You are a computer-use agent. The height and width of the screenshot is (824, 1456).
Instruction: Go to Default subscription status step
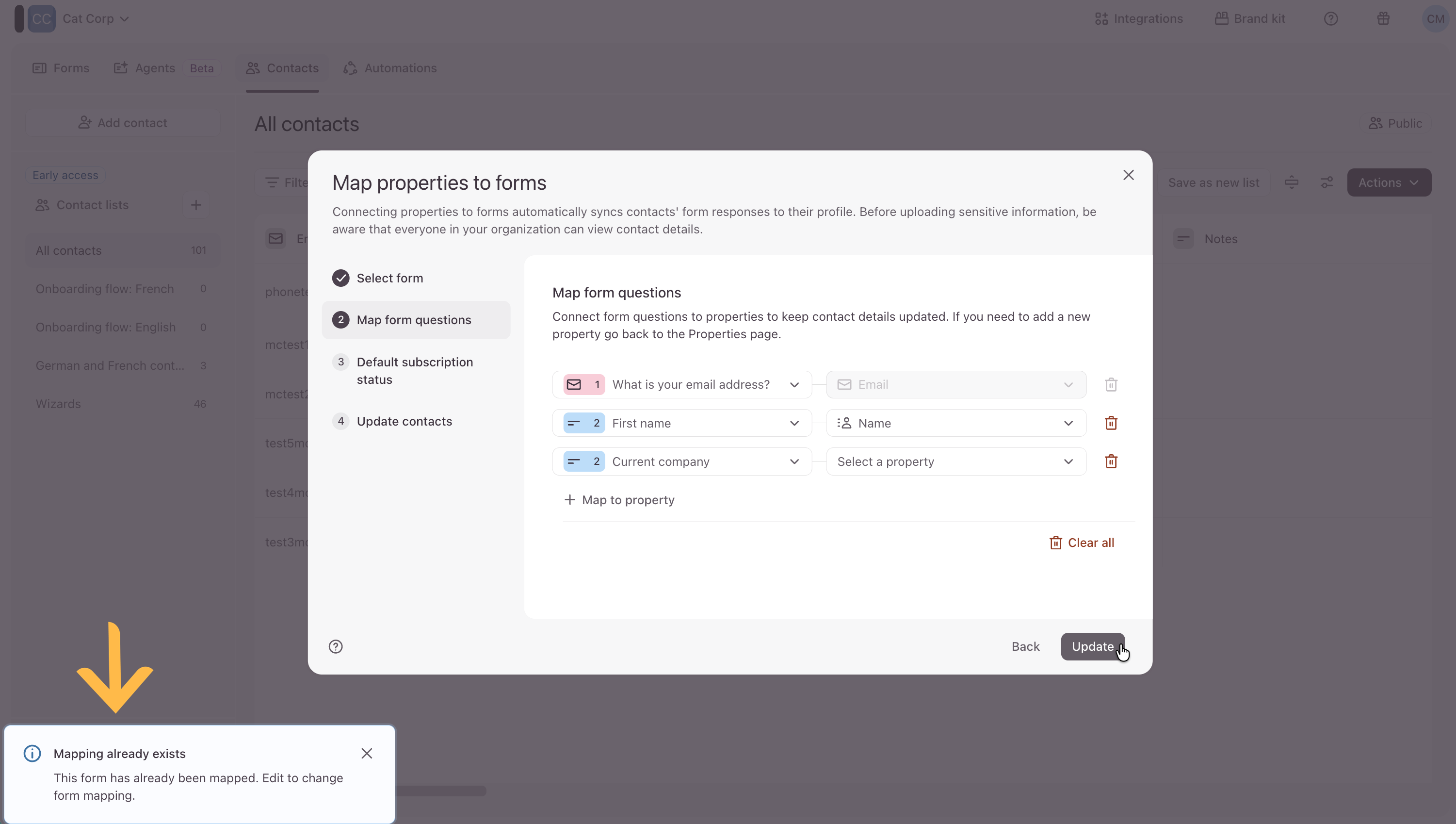click(415, 371)
